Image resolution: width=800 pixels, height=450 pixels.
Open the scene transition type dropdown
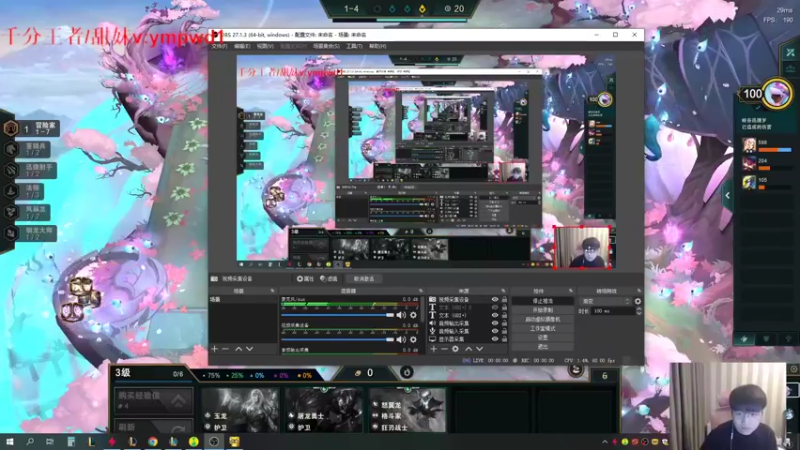coord(606,302)
